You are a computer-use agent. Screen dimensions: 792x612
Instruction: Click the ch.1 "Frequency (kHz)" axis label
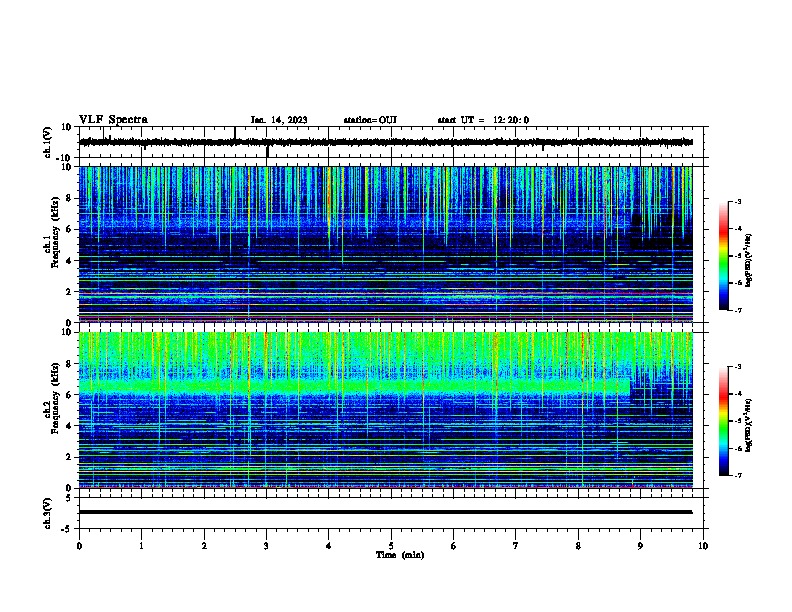pos(55,232)
